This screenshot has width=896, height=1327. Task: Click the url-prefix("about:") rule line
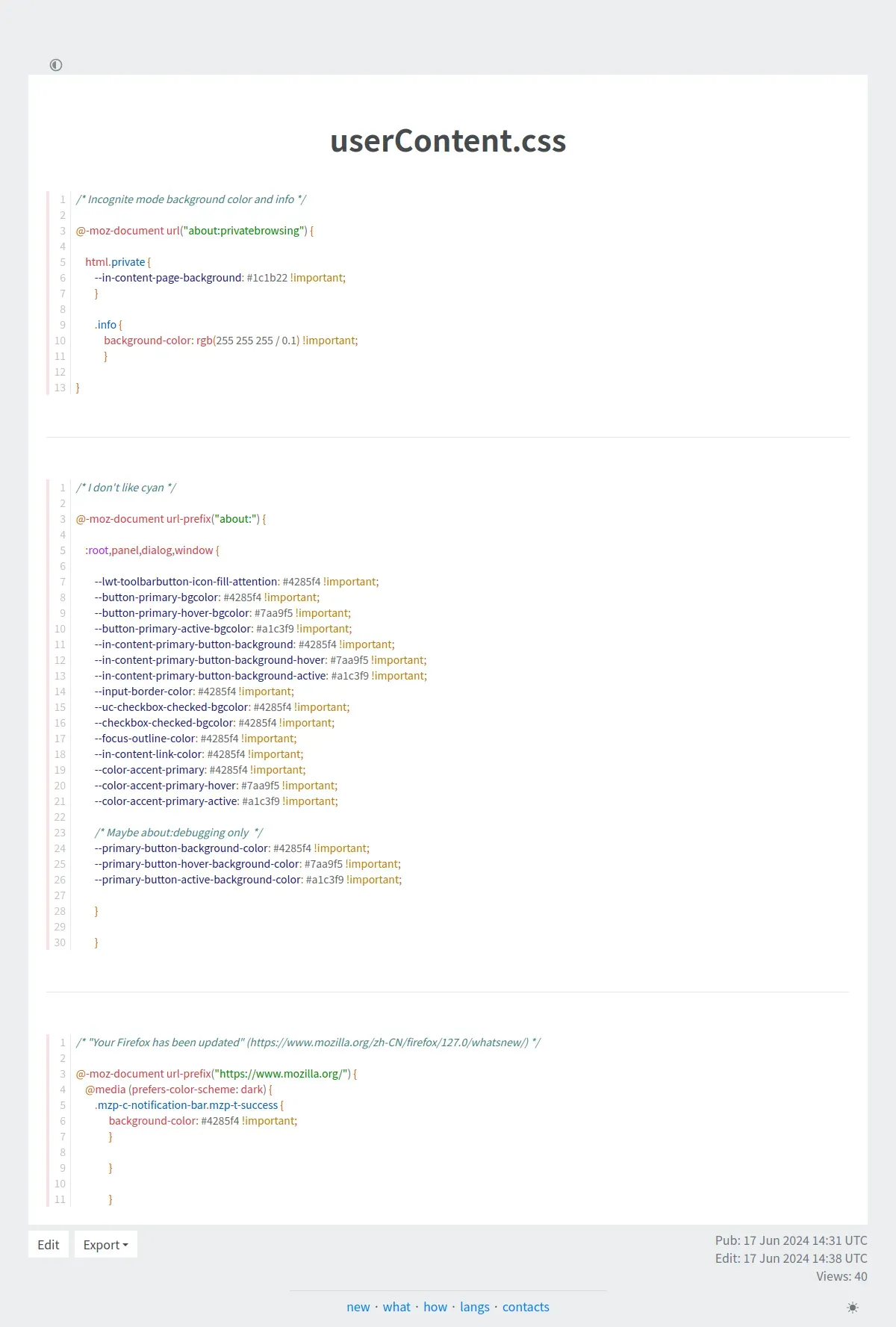click(x=171, y=519)
